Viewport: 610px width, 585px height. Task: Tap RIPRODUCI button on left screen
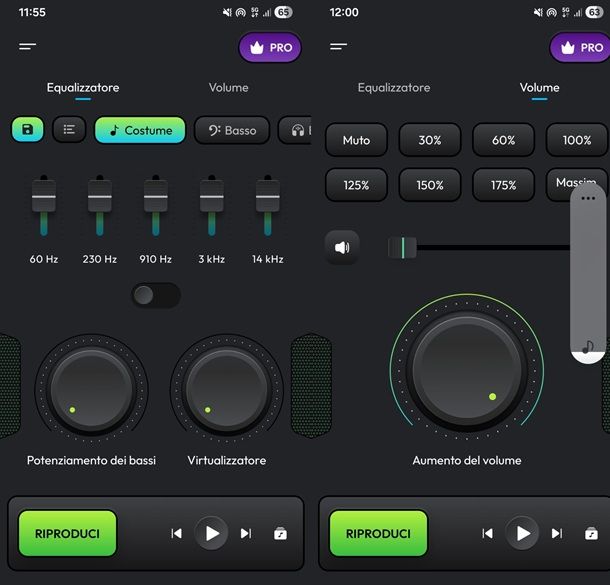pyautogui.click(x=67, y=533)
